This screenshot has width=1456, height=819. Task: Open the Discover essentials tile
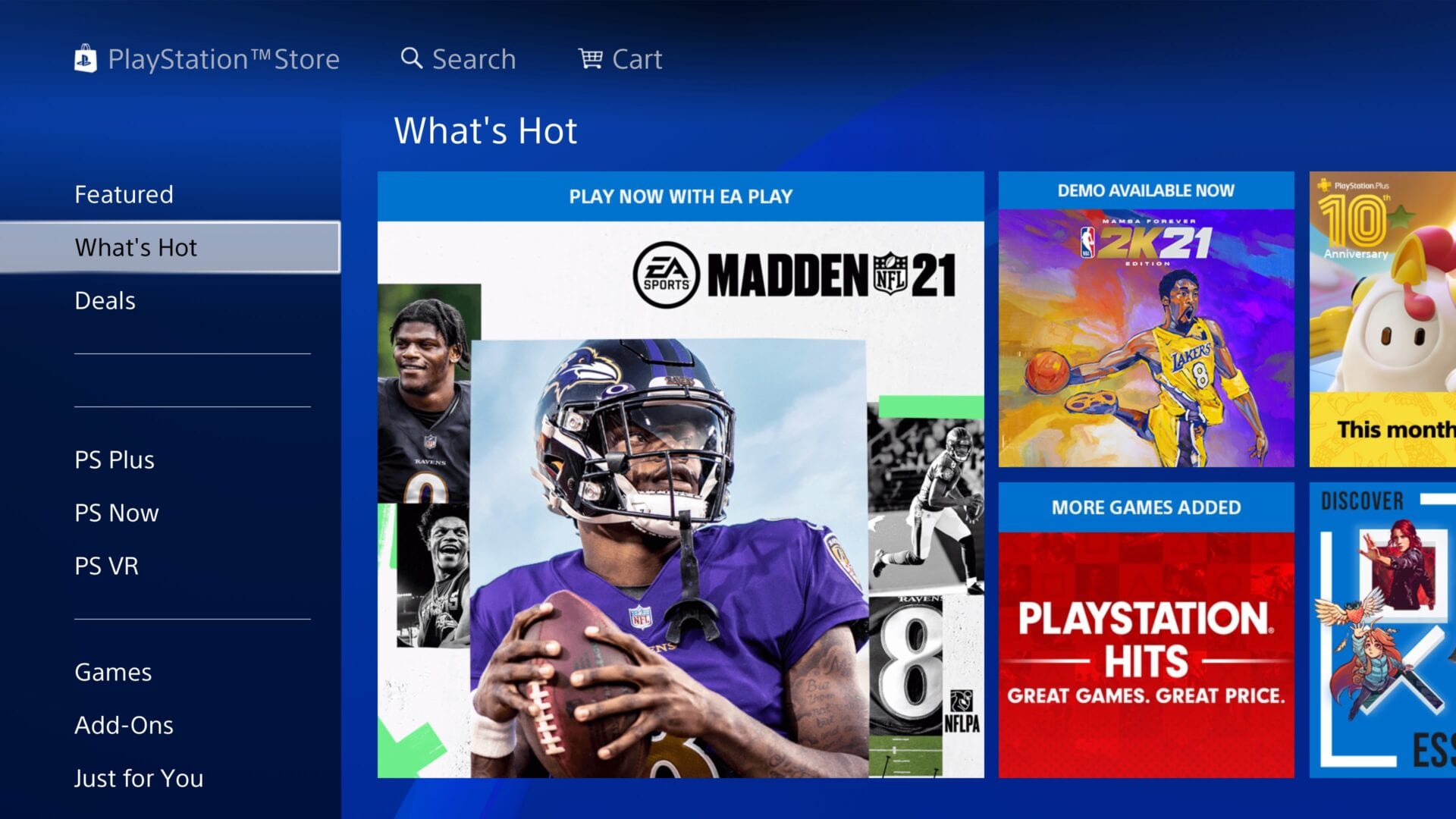coord(1382,630)
